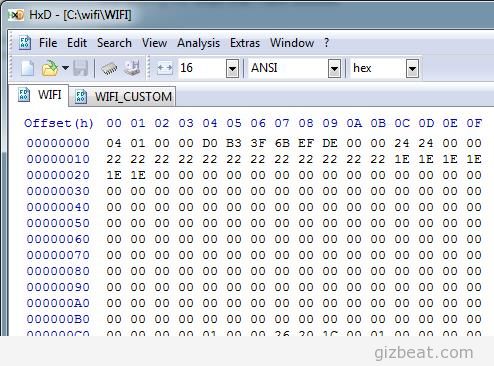Switch to the WIFI_CUSTOM tab
This screenshot has width=494, height=366.
[x=123, y=97]
